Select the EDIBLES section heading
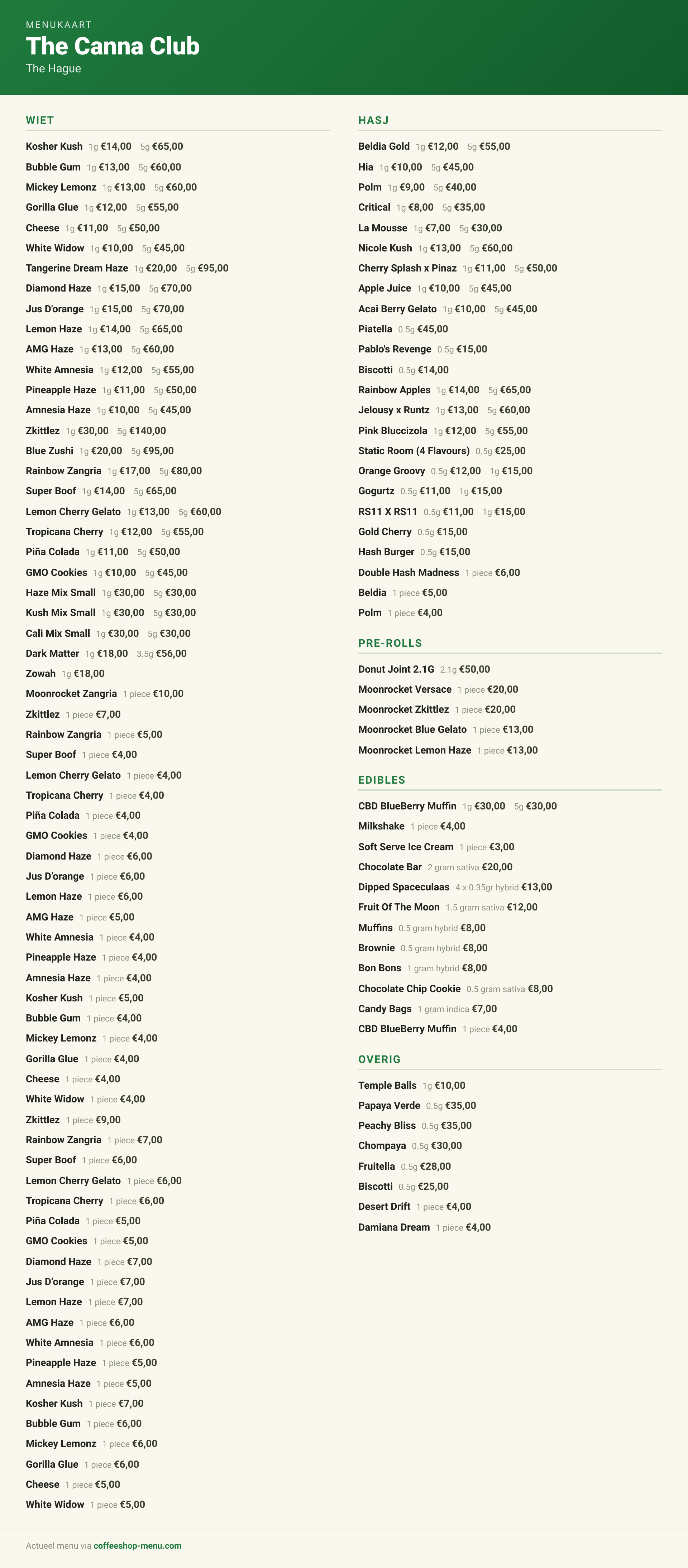 [381, 780]
